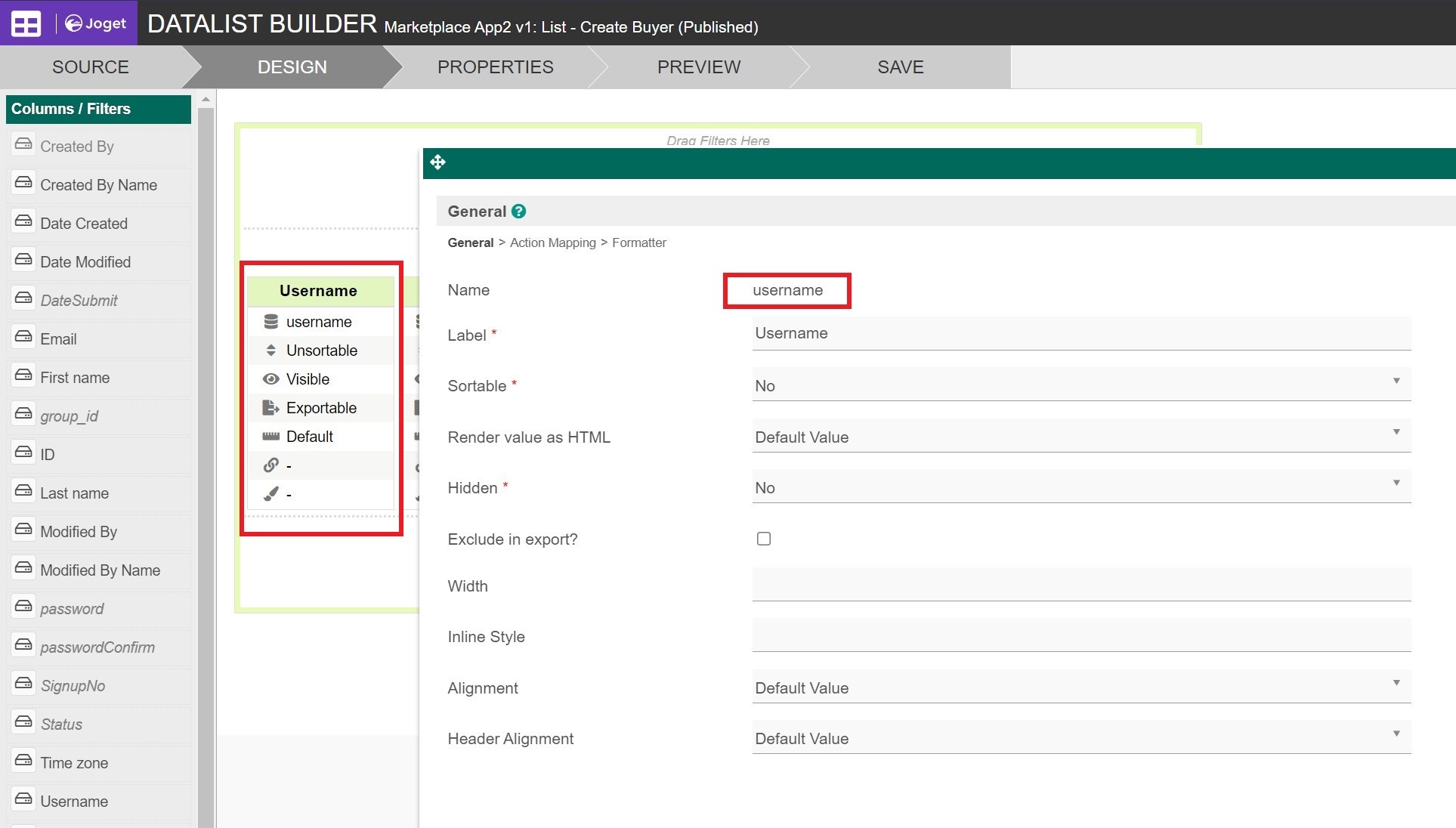
Task: Click the move handle icon on properties panel
Action: click(x=437, y=162)
